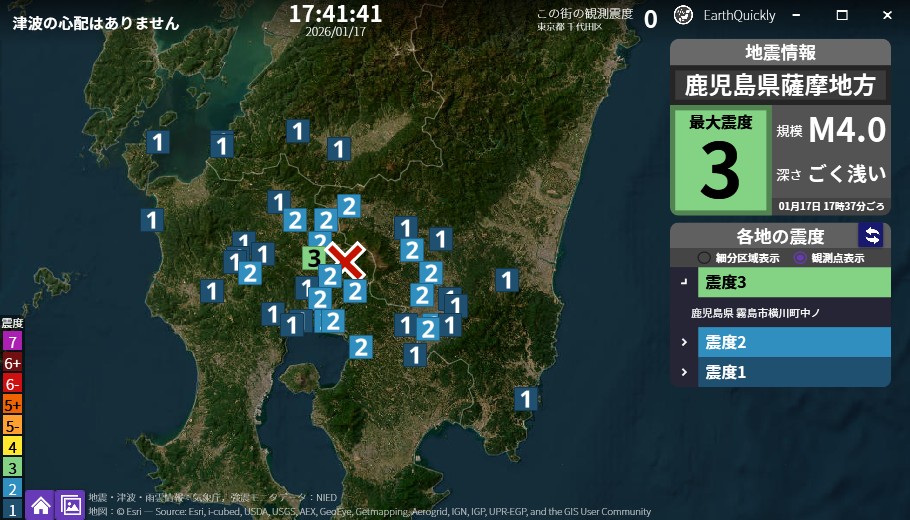
Task: Click the red X epicenter marker
Action: coord(346,261)
